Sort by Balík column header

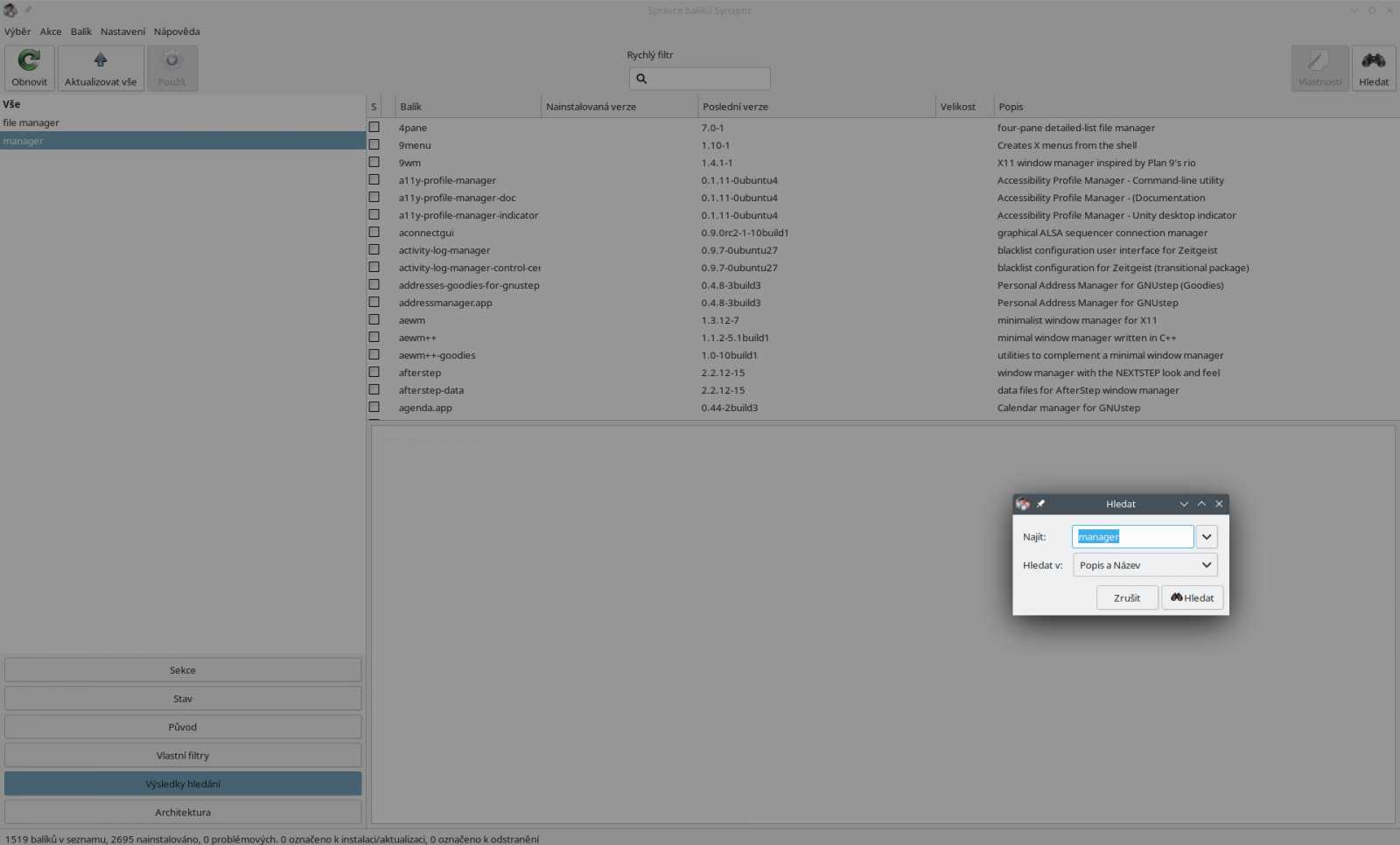(x=468, y=107)
